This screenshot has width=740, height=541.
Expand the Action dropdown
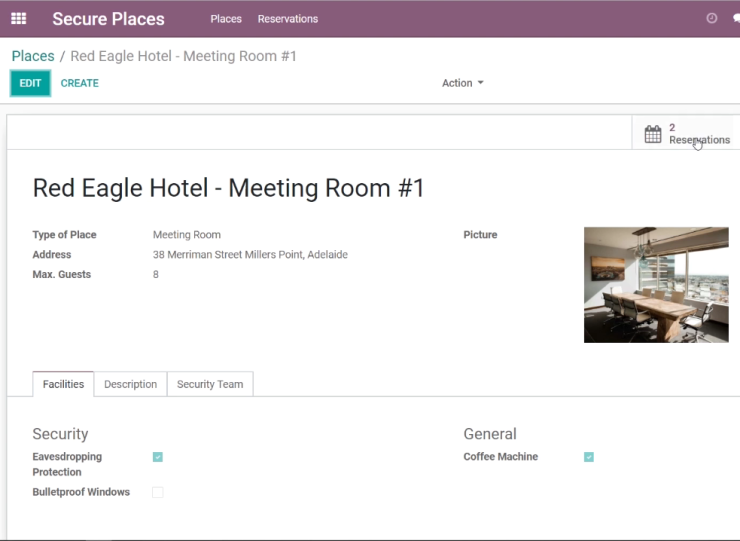[462, 83]
